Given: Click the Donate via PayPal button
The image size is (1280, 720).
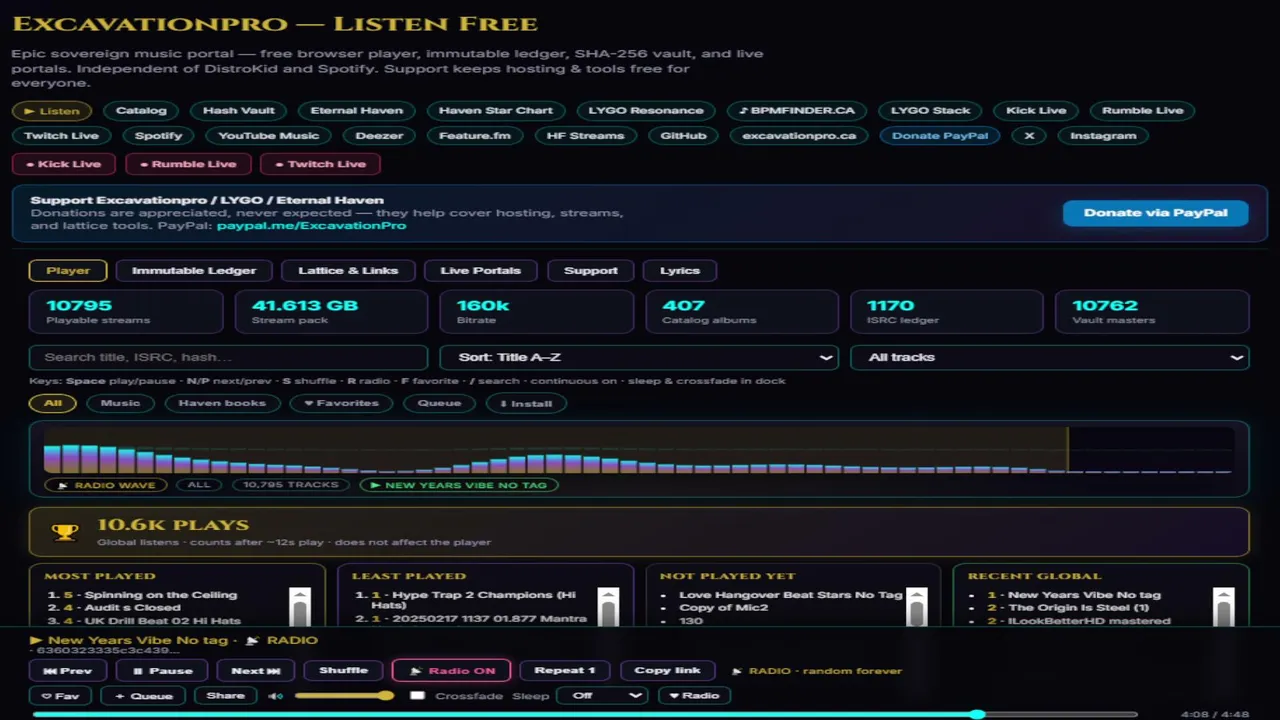Looking at the screenshot, I should [x=1155, y=213].
